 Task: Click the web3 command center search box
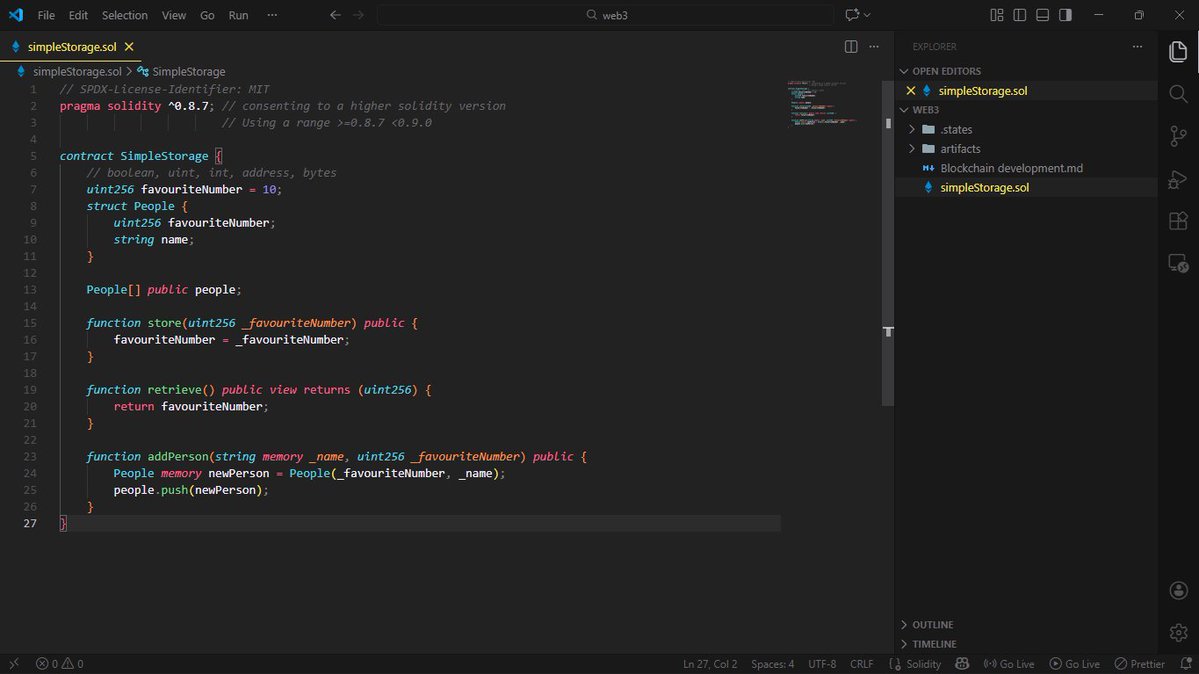(606, 15)
